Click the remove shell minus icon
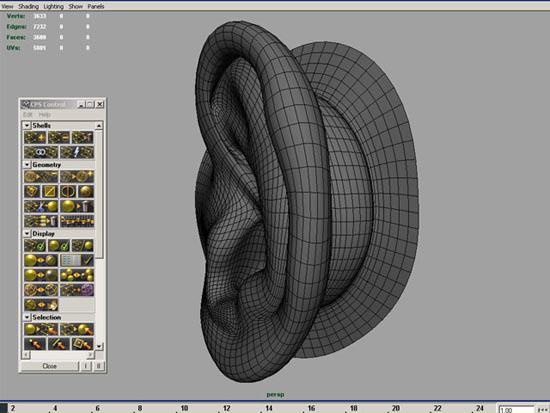The image size is (550, 413). pos(59,137)
